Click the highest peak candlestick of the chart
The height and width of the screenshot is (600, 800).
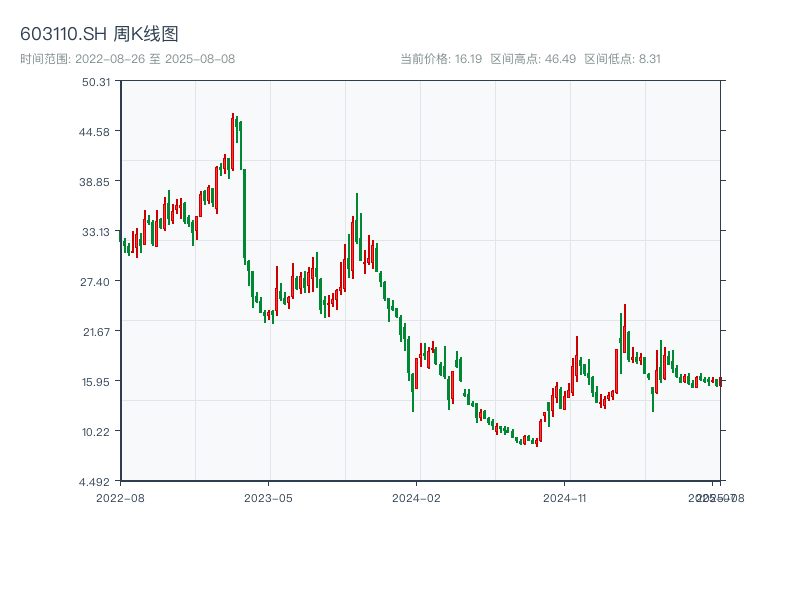click(233, 140)
